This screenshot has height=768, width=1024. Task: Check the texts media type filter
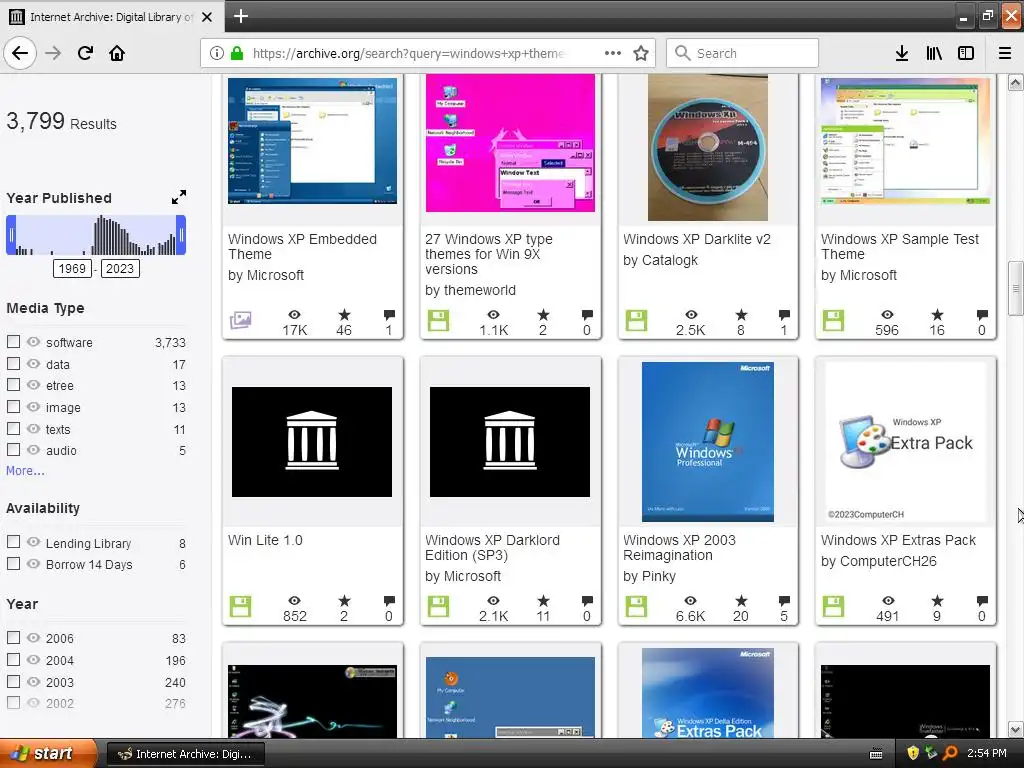(x=13, y=428)
